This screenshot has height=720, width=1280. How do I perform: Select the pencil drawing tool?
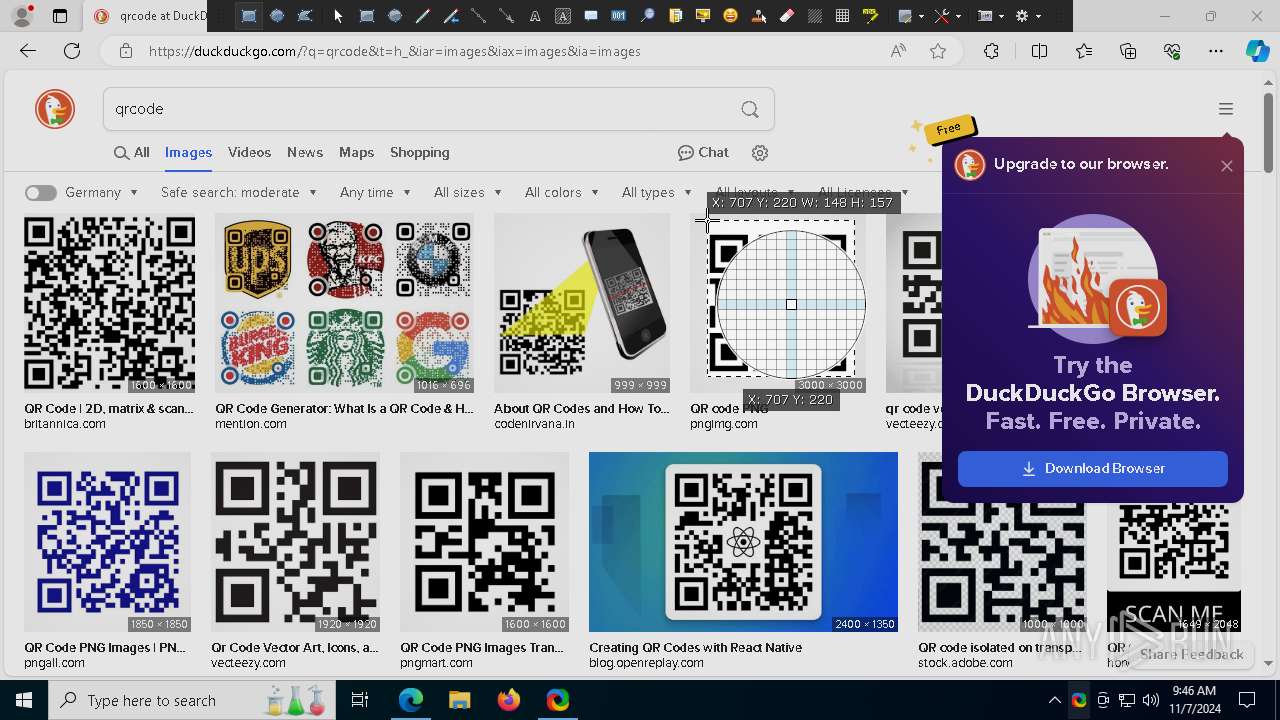423,16
